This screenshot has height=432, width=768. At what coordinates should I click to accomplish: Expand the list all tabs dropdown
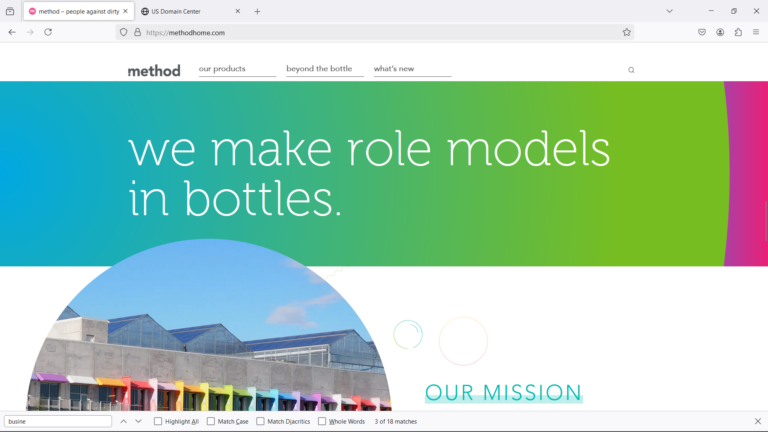(x=669, y=11)
